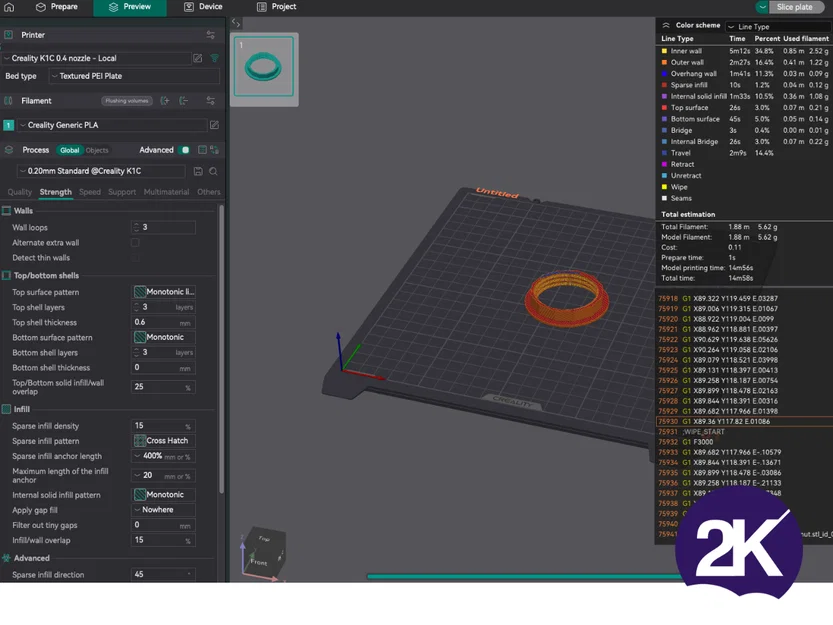This screenshot has height=625, width=833.
Task: Click the Flushing volumes button
Action: 126,100
